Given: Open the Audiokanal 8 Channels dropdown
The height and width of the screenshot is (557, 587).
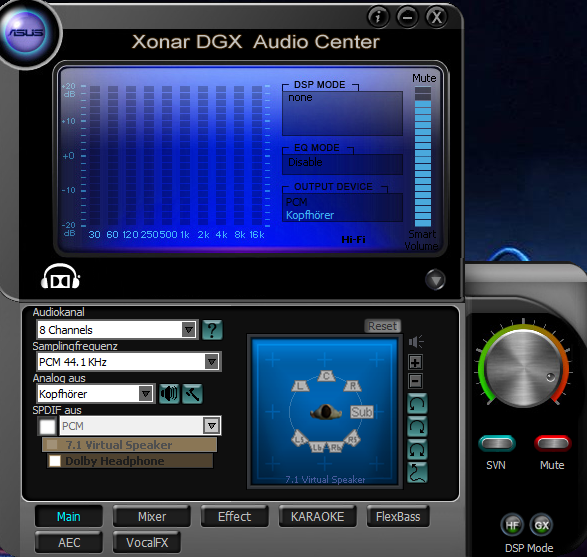Looking at the screenshot, I should click(x=117, y=330).
